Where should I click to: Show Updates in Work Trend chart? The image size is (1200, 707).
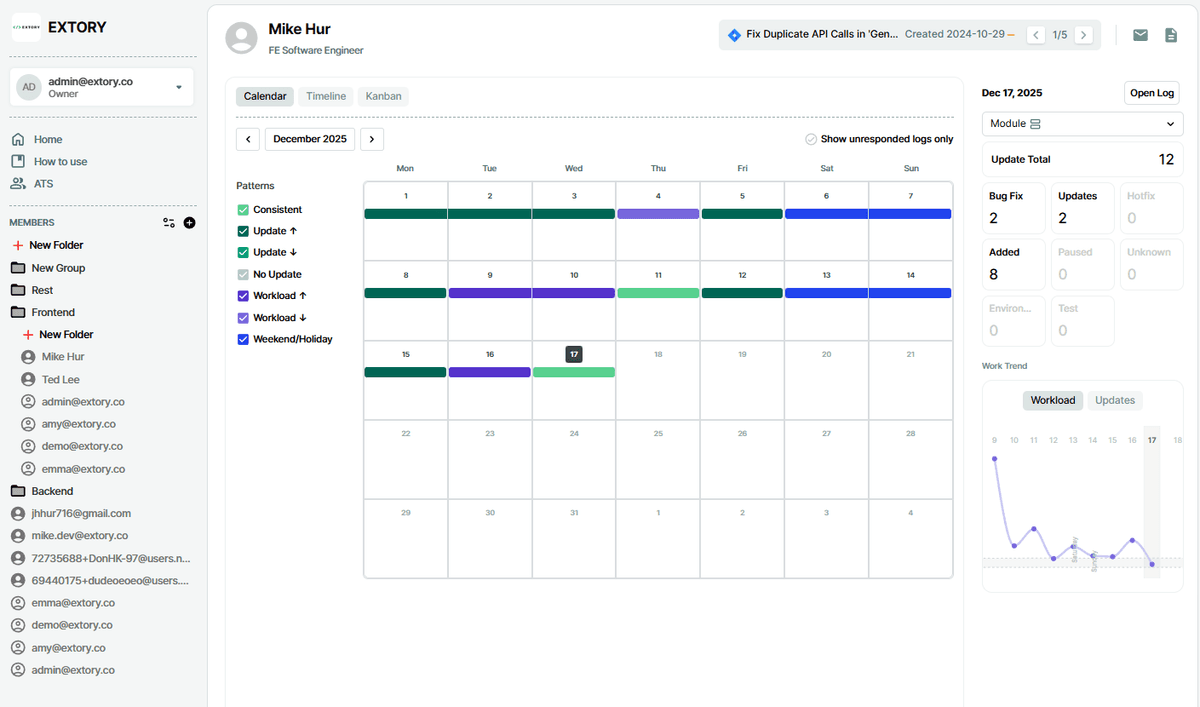[x=1114, y=400]
